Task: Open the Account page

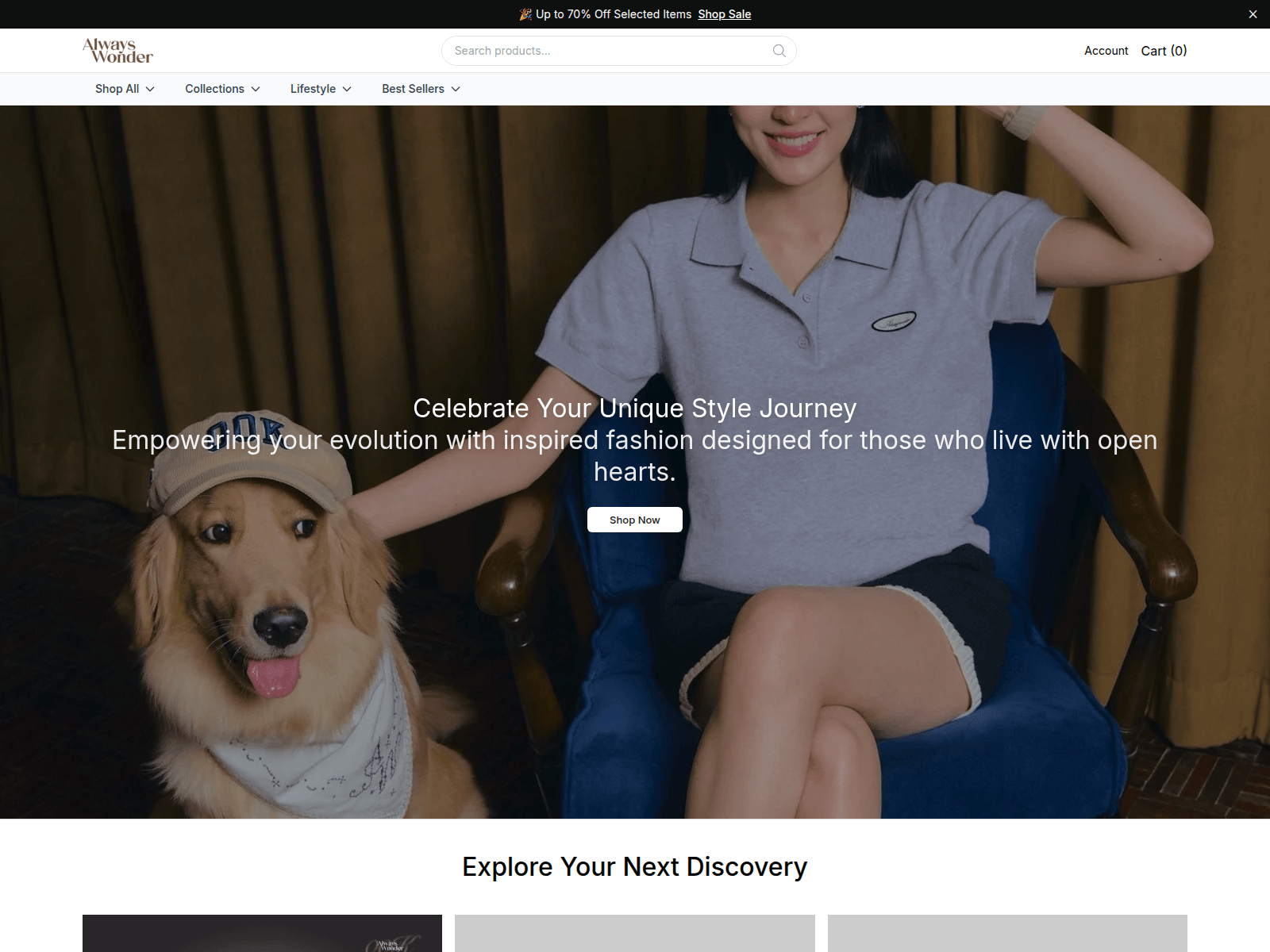Action: (x=1106, y=51)
